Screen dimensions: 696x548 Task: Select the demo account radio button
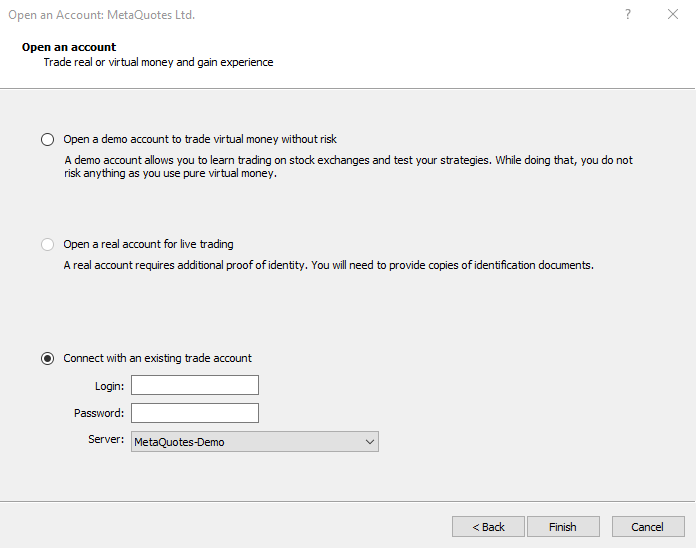47,139
